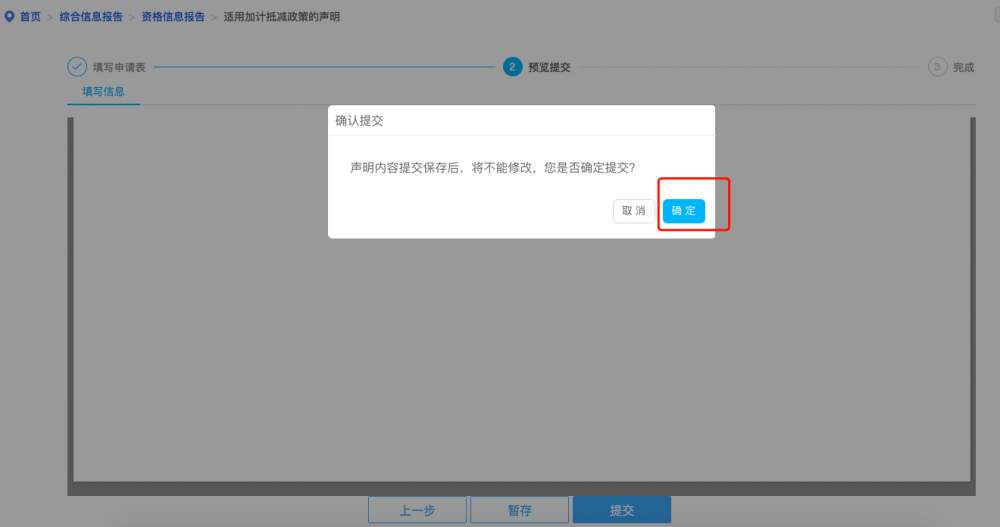This screenshot has width=1000, height=527.
Task: Select the 完成 step label
Action: coord(963,68)
